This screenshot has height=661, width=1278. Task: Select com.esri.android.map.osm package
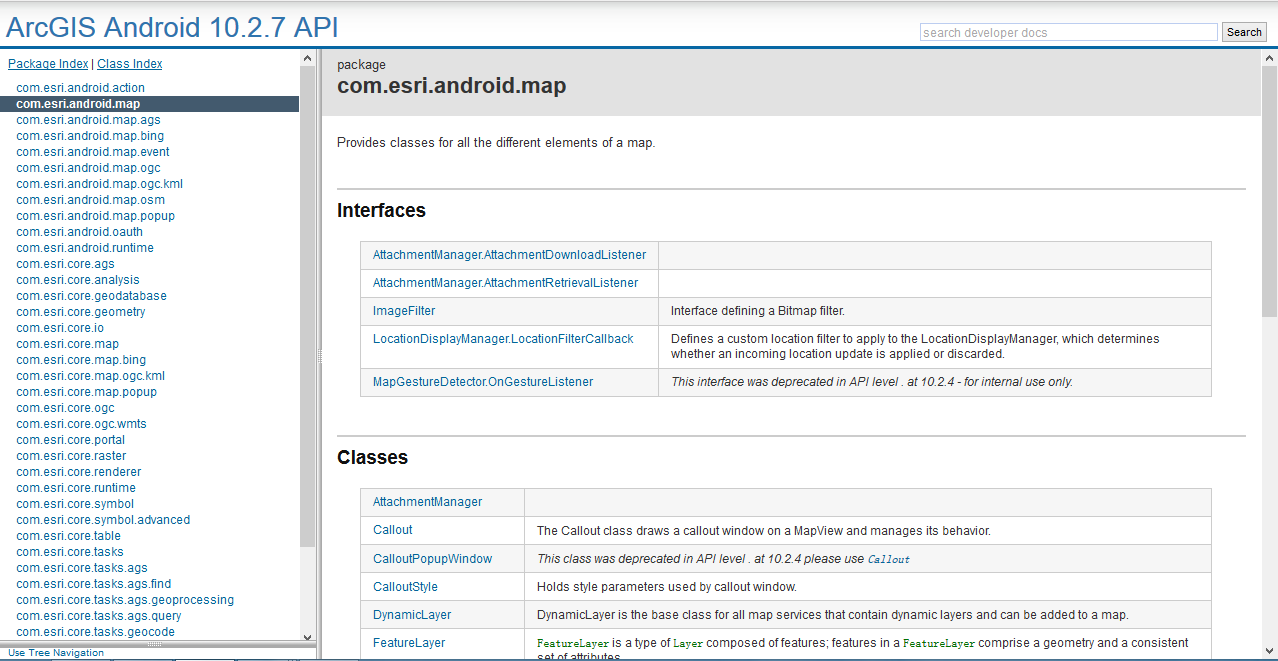point(90,200)
